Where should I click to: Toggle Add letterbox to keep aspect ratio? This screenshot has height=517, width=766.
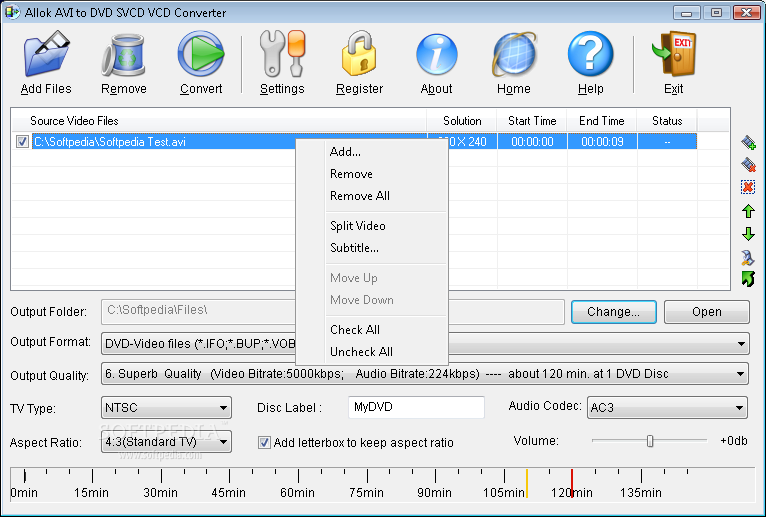[x=264, y=443]
